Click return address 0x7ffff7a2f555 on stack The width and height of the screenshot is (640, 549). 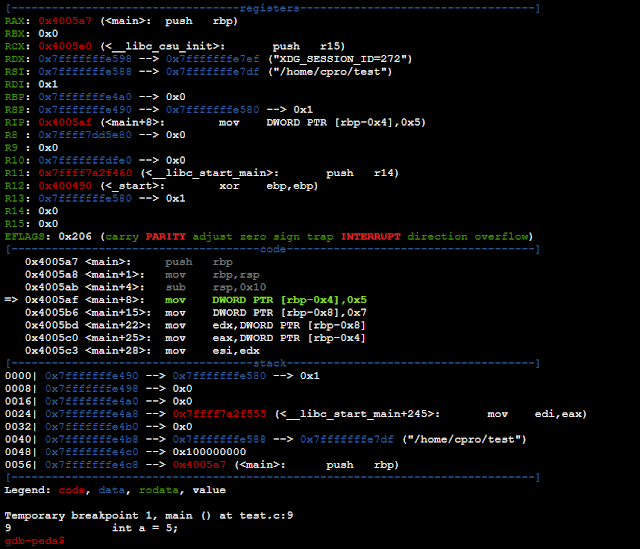click(219, 414)
